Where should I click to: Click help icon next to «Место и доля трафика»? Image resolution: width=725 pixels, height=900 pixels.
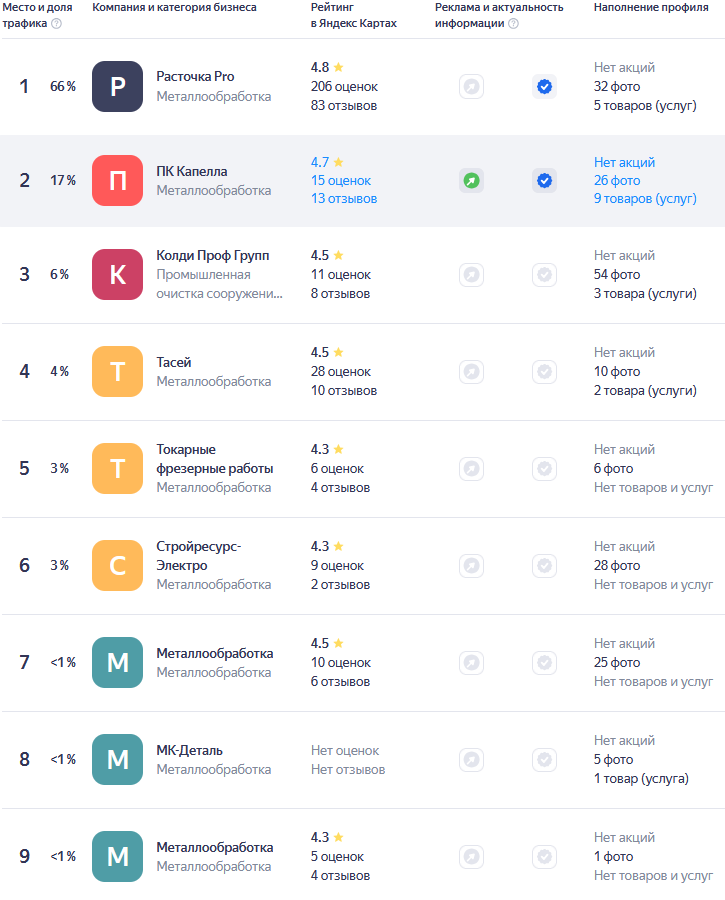coord(56,24)
